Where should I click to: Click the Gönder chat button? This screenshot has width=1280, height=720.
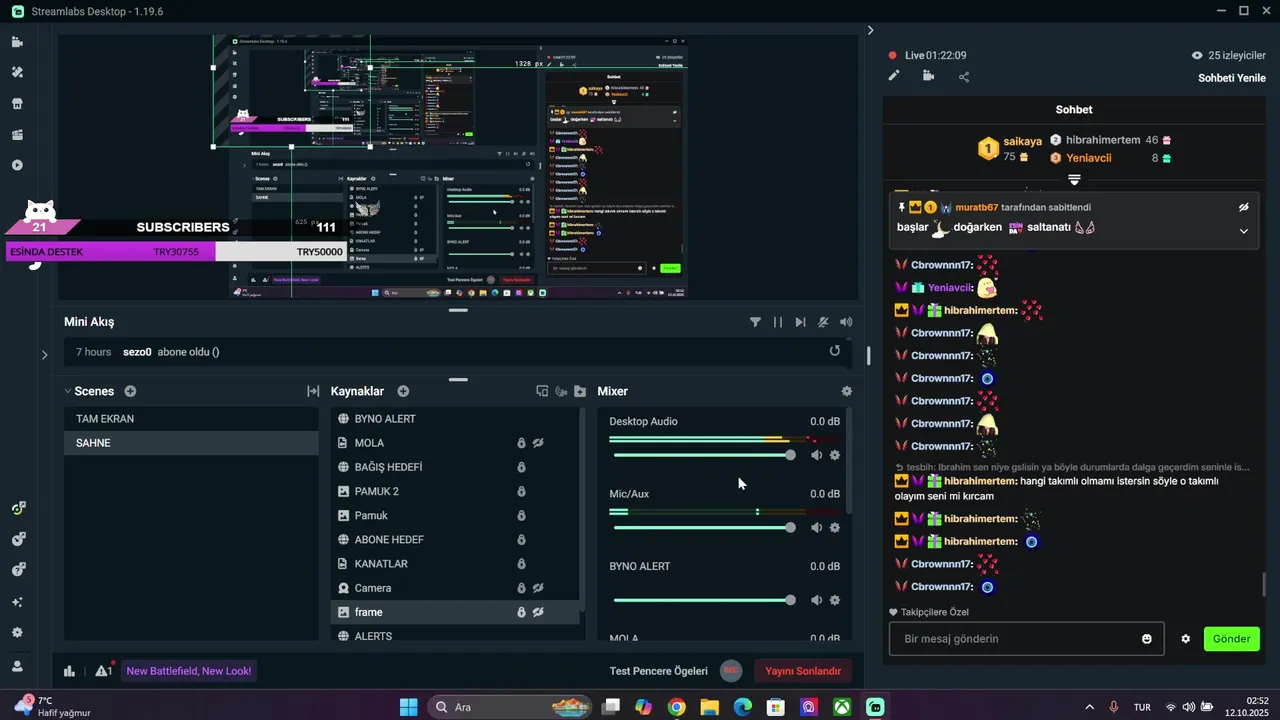[x=1231, y=639]
